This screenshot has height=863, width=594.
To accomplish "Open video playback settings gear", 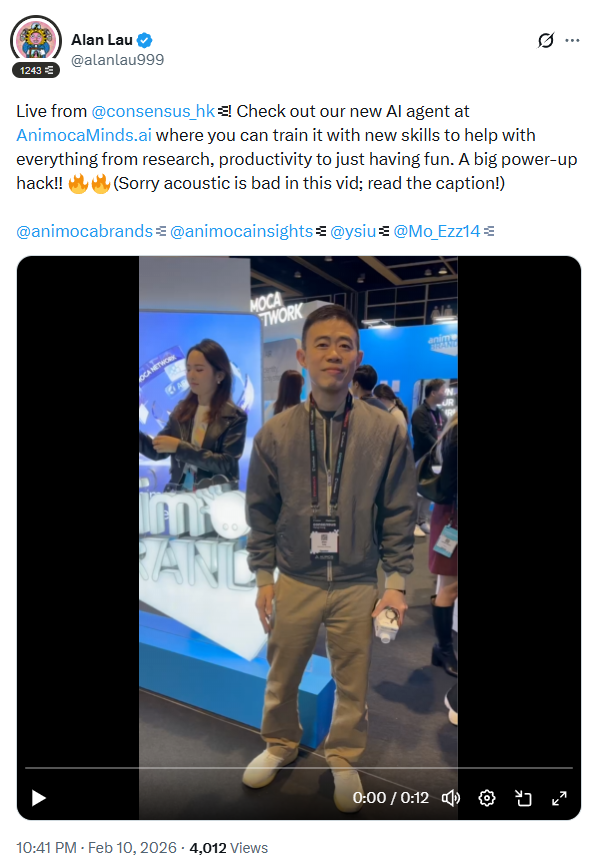I will pyautogui.click(x=487, y=798).
